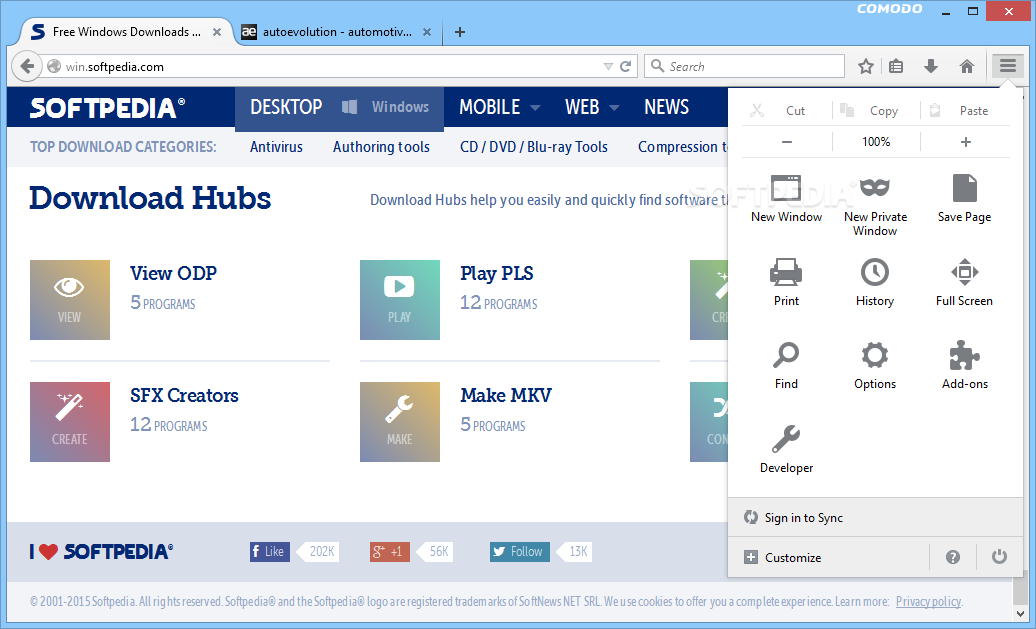Screen dimensions: 1036x629
Task: Click Twitter Follow button
Action: [519, 552]
